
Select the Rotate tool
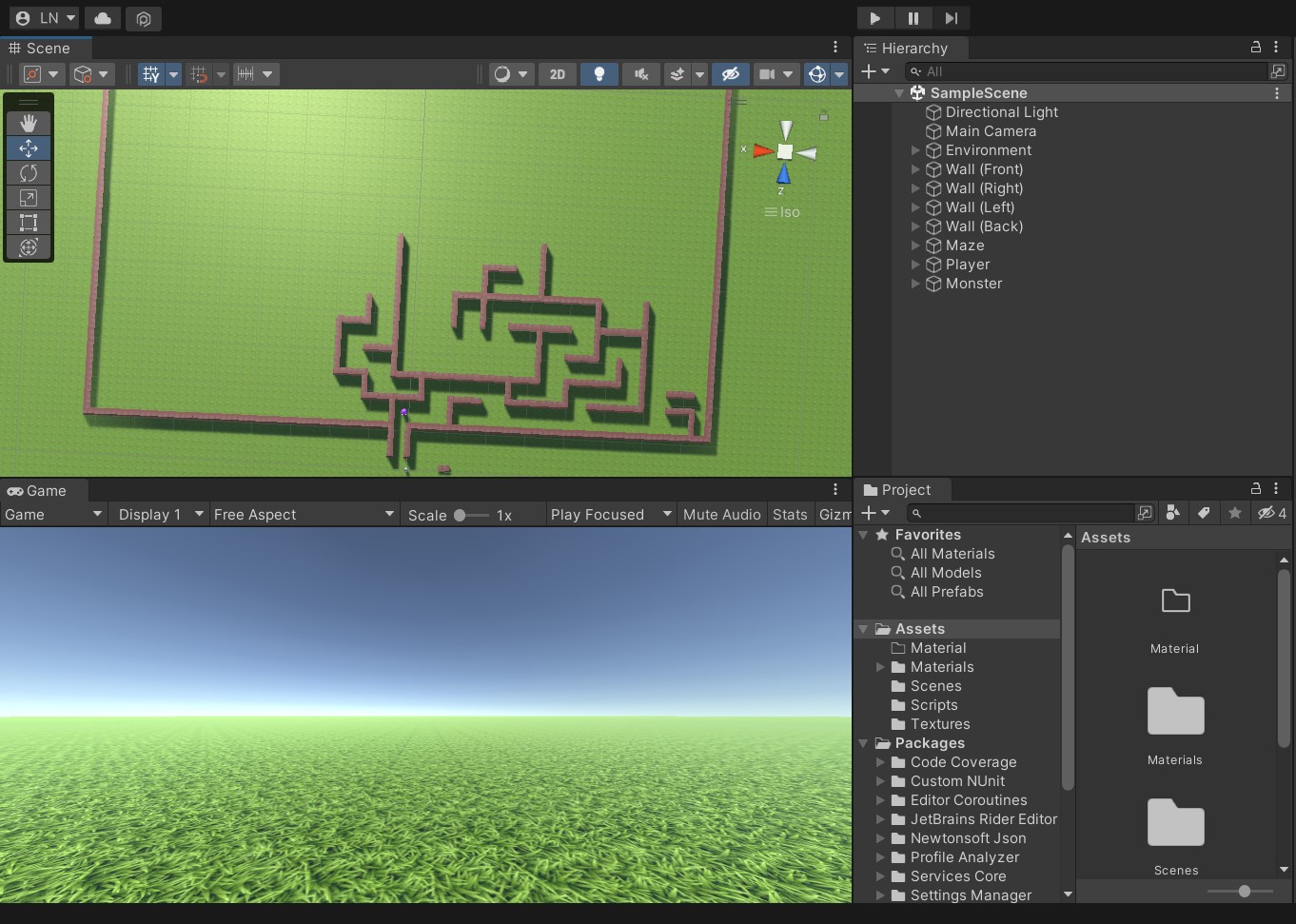pos(29,172)
